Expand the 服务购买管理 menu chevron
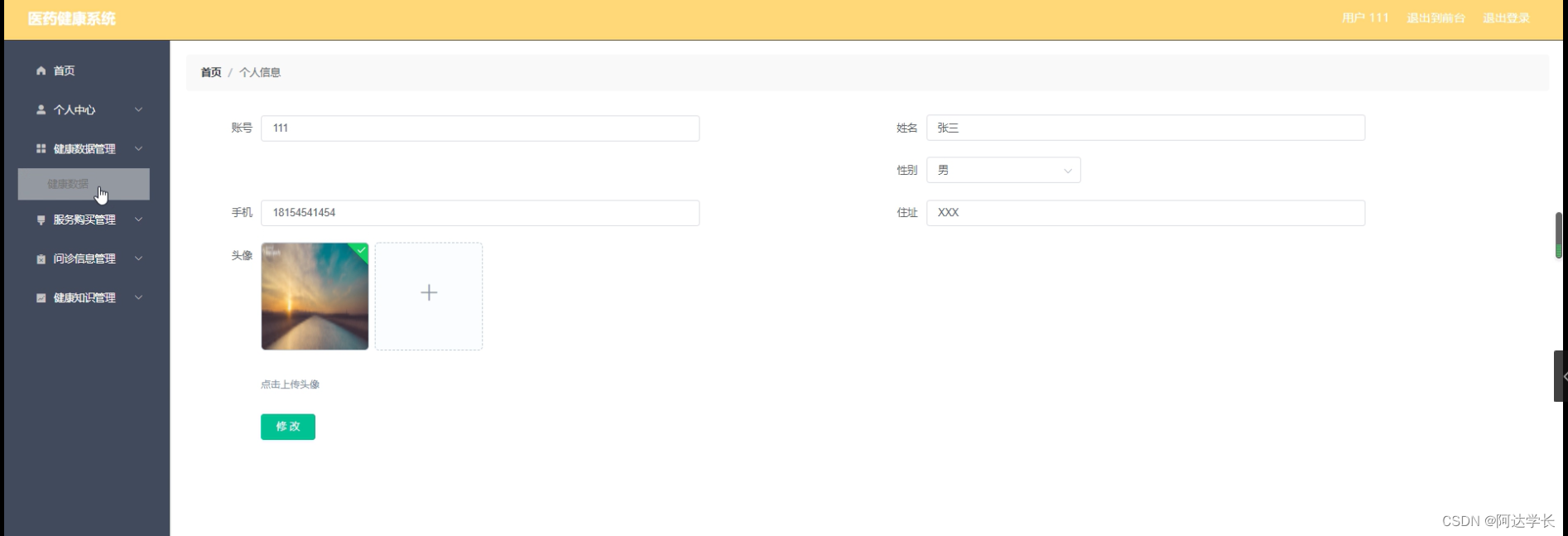 (138, 220)
